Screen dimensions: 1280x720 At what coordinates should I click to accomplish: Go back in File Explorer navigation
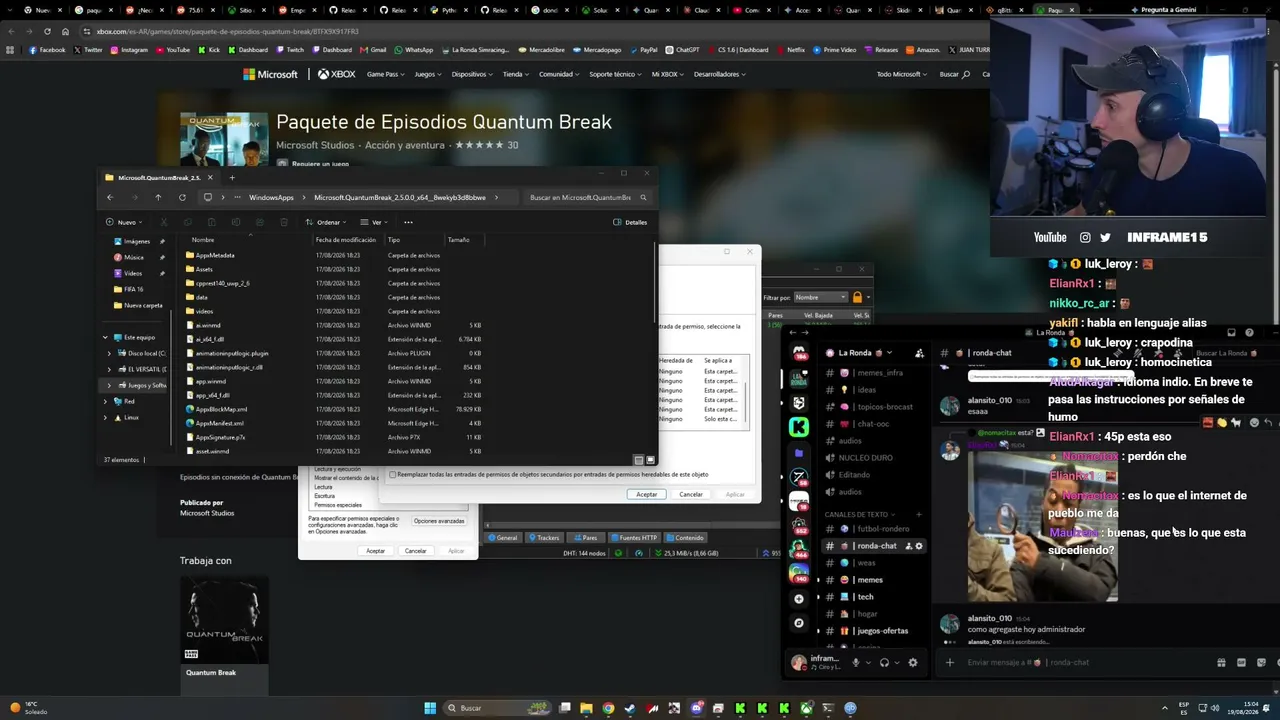pos(110,197)
